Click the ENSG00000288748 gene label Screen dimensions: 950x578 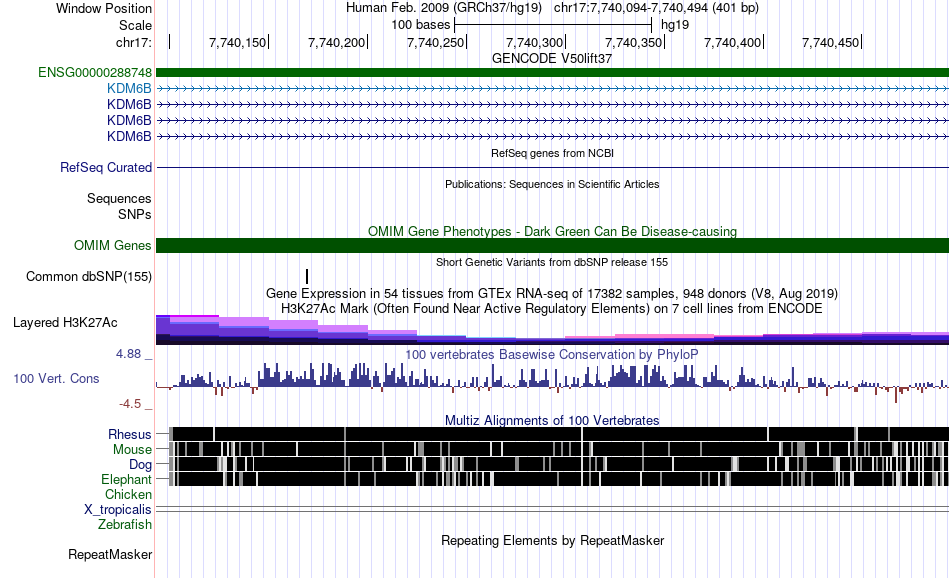point(95,73)
